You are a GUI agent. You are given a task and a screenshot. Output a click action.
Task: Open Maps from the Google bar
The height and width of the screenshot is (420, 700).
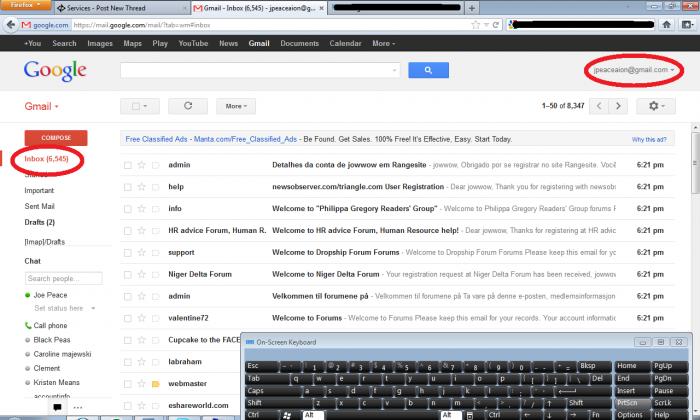coord(133,43)
